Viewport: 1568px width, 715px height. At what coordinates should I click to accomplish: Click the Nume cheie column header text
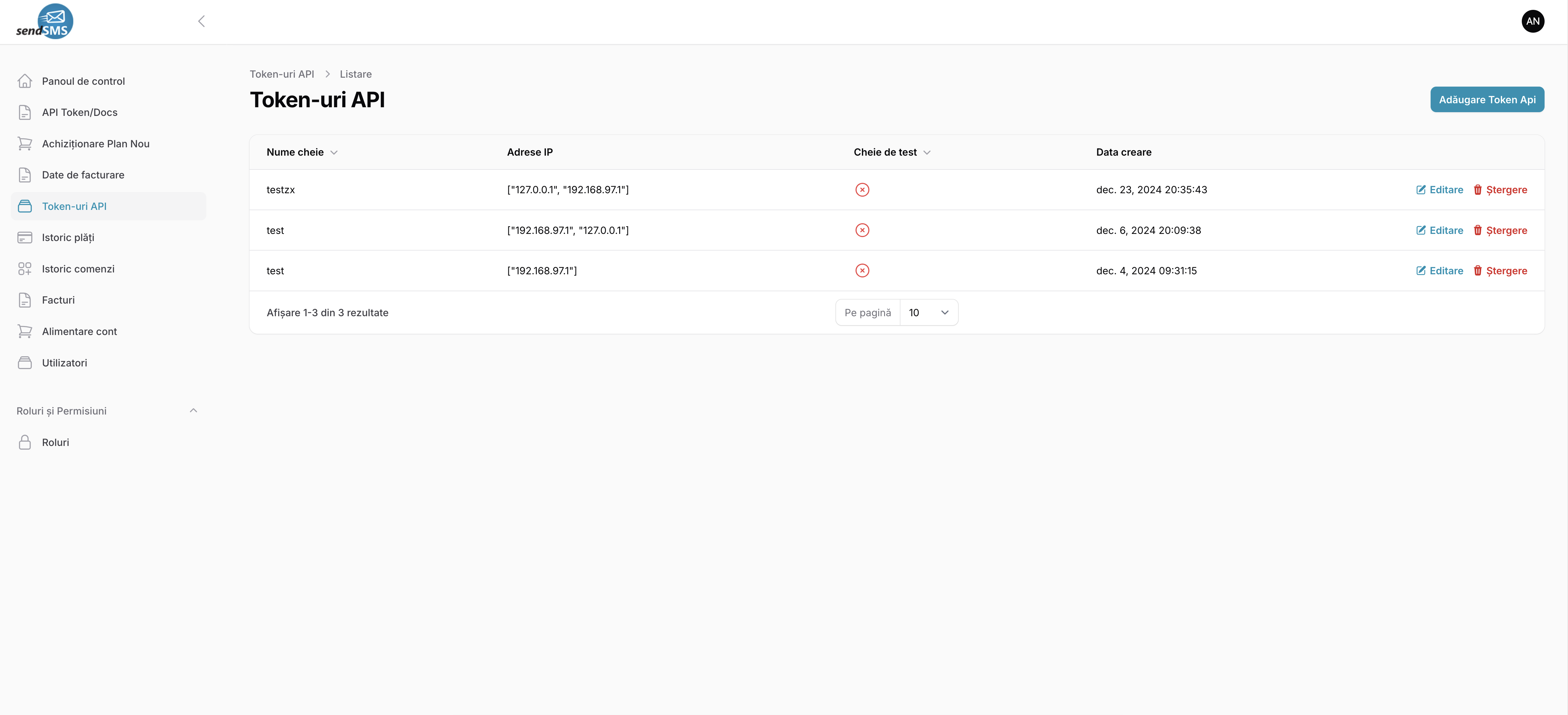(295, 152)
